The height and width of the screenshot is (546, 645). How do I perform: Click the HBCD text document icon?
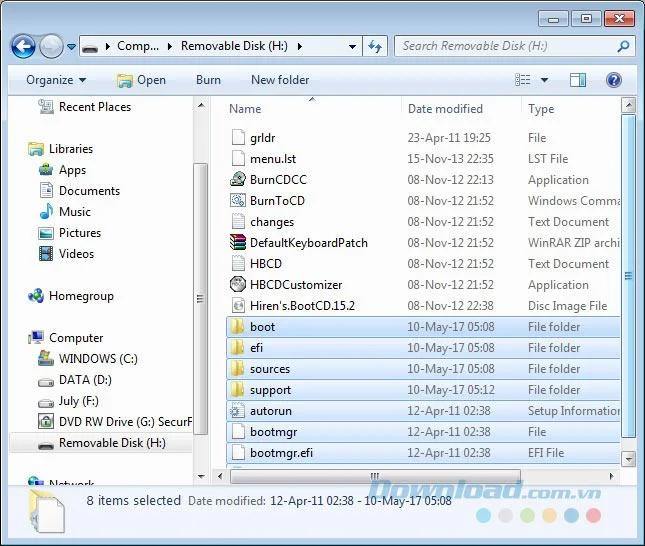[238, 263]
